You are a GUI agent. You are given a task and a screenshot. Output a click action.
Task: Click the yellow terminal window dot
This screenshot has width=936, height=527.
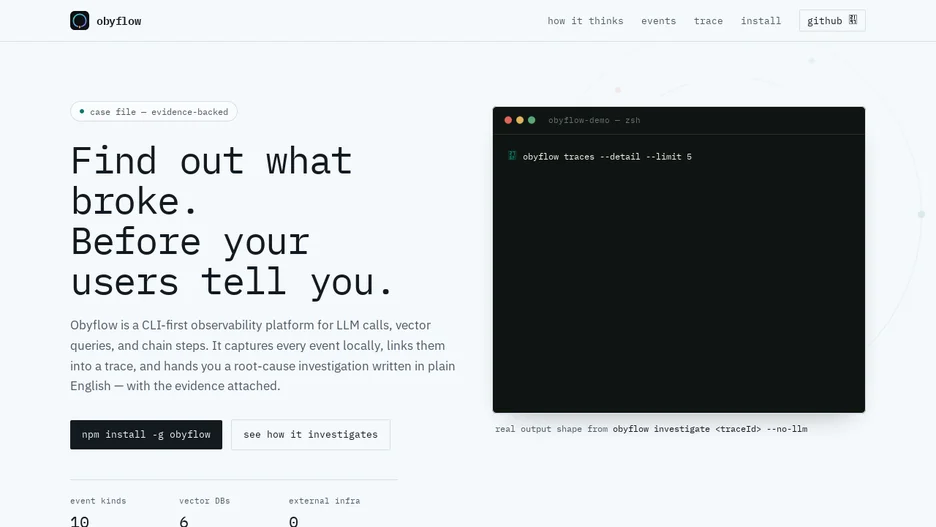click(x=520, y=120)
